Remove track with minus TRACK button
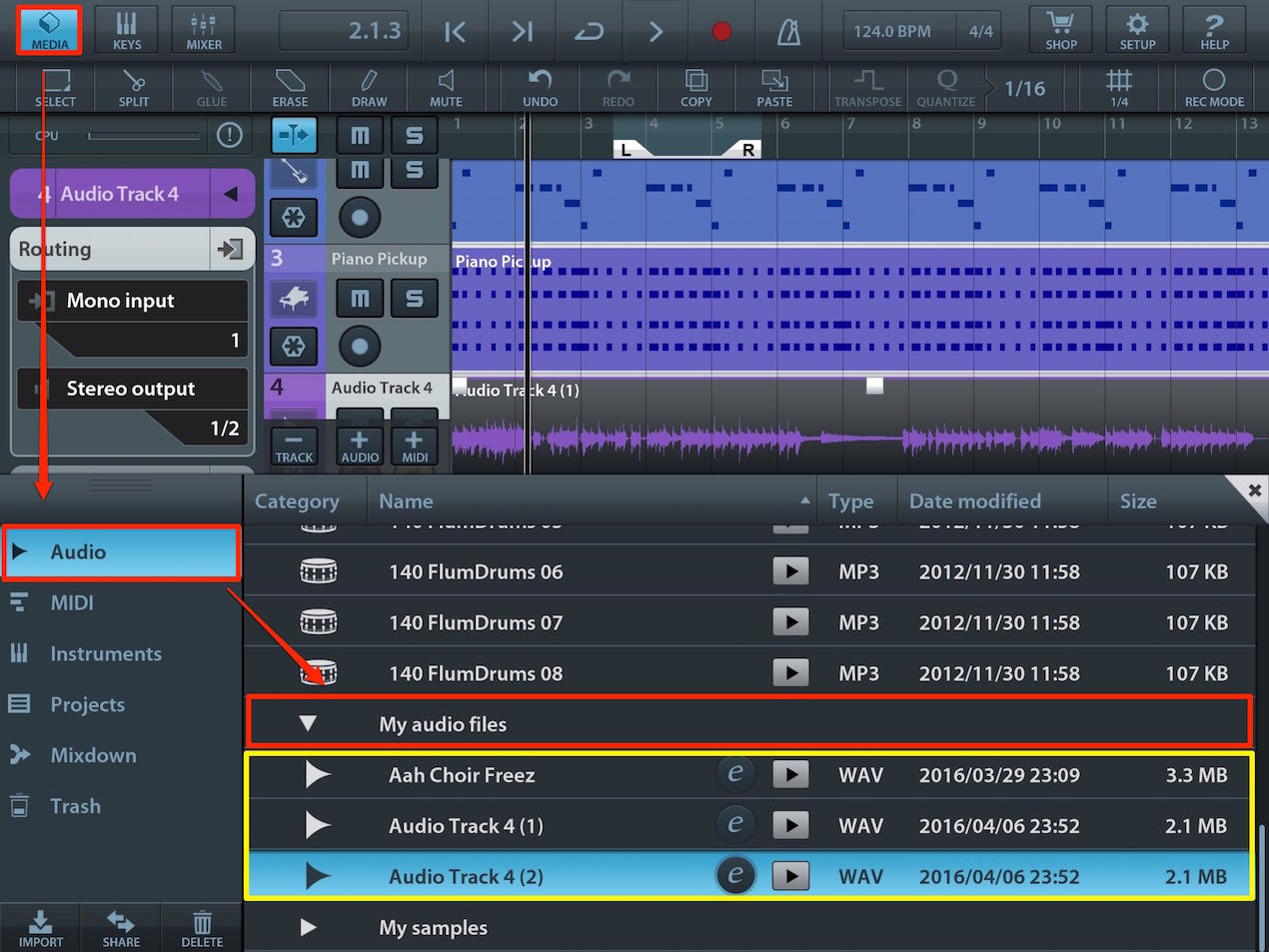This screenshot has height=952, width=1269. (294, 446)
